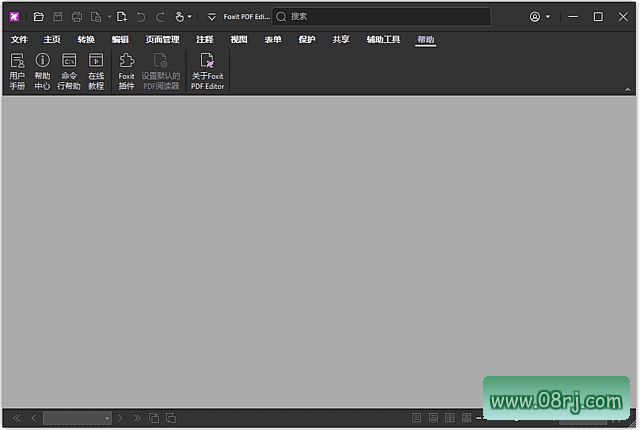This screenshot has width=640, height=430.
Task: Open the 帮助中心 help center
Action: pos(42,71)
